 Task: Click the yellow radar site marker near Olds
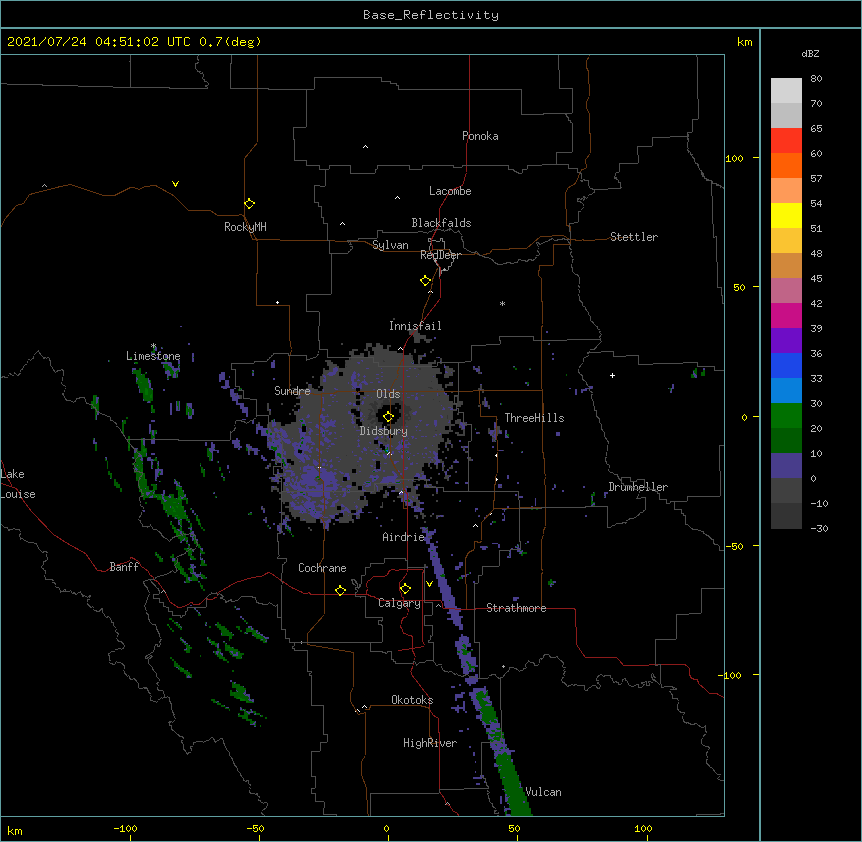[389, 417]
